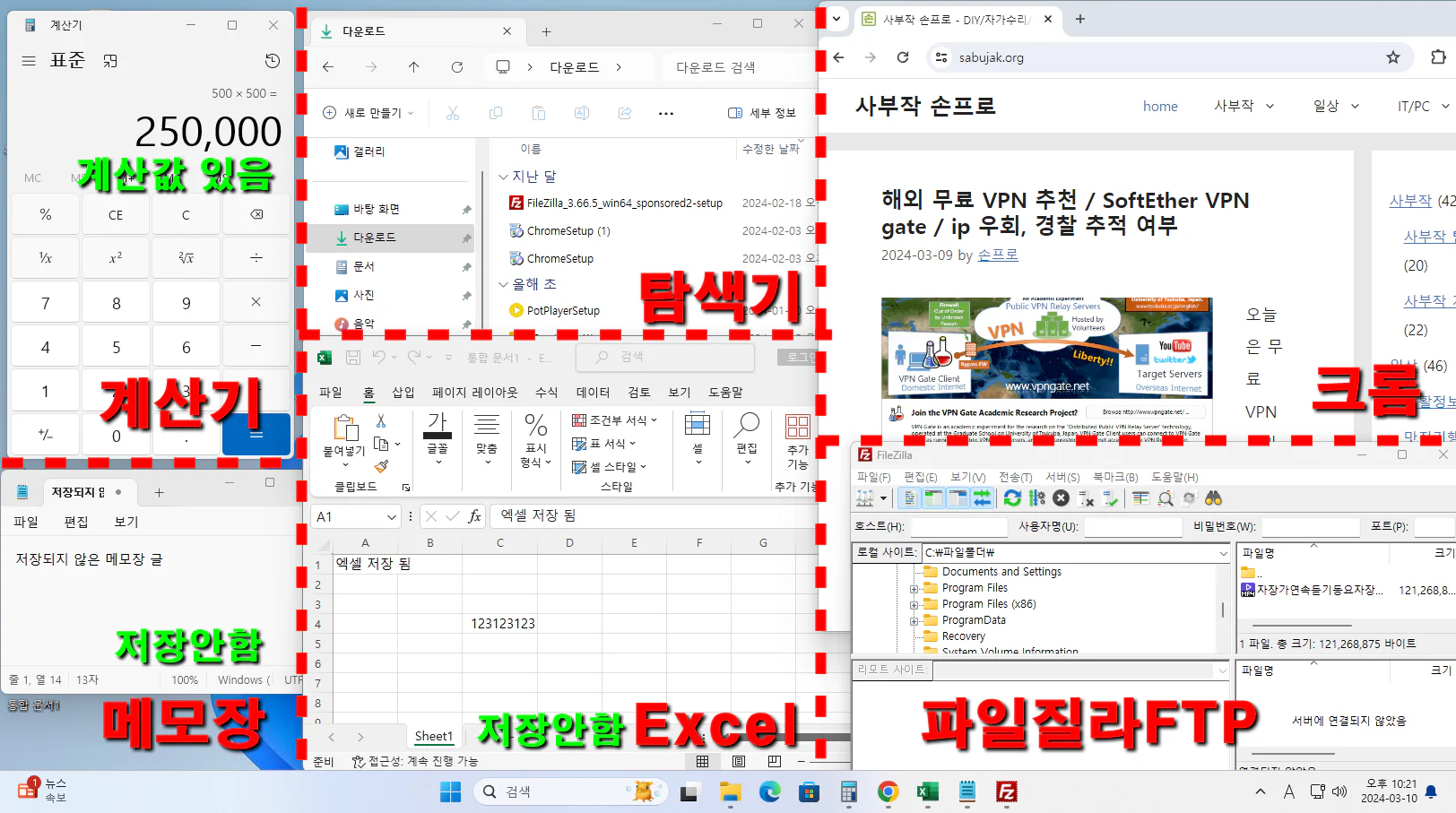Expand Program Files (x86) in FileZilla tree

pos(914,605)
